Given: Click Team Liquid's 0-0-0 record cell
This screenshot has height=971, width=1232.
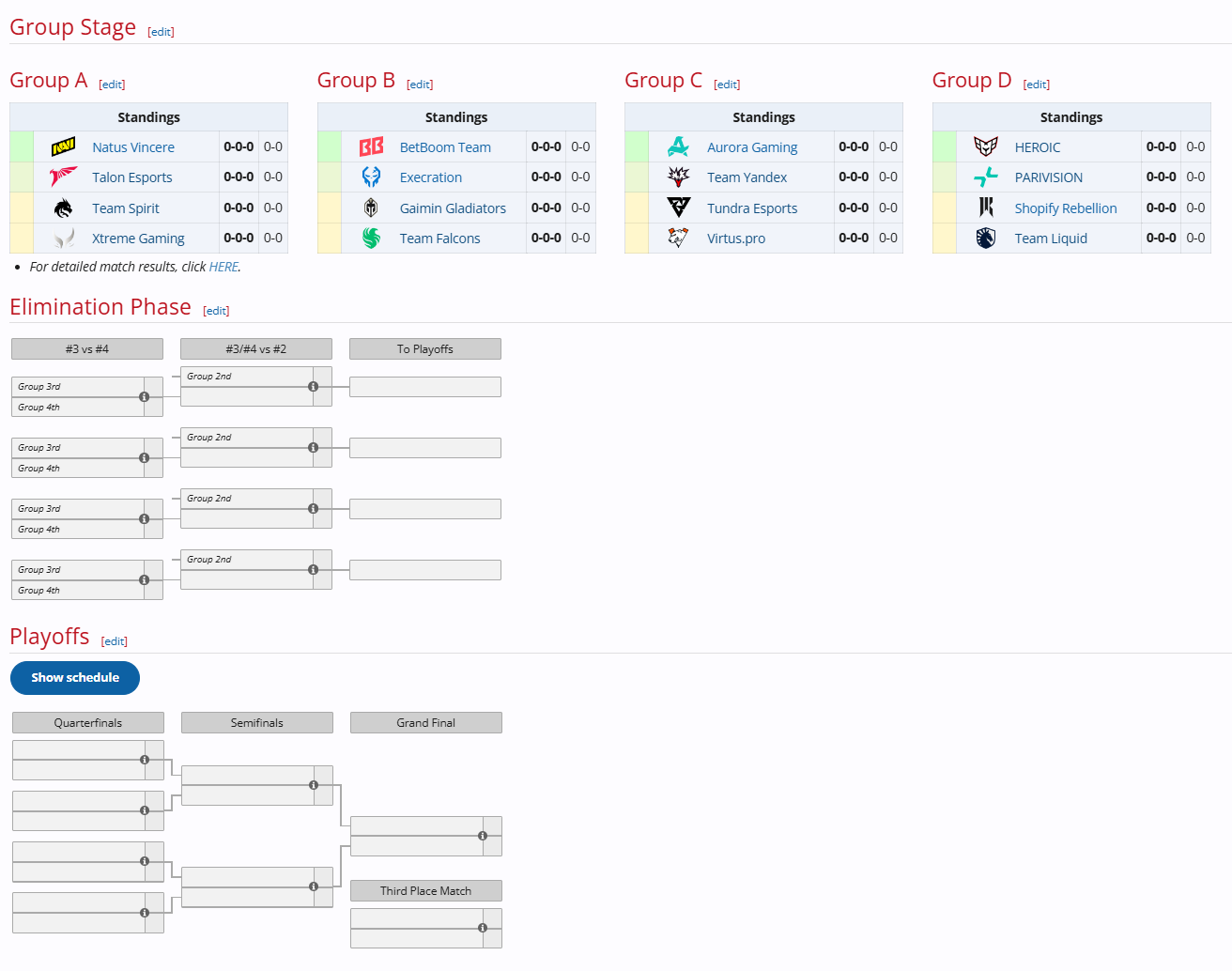Looking at the screenshot, I should [x=1162, y=239].
